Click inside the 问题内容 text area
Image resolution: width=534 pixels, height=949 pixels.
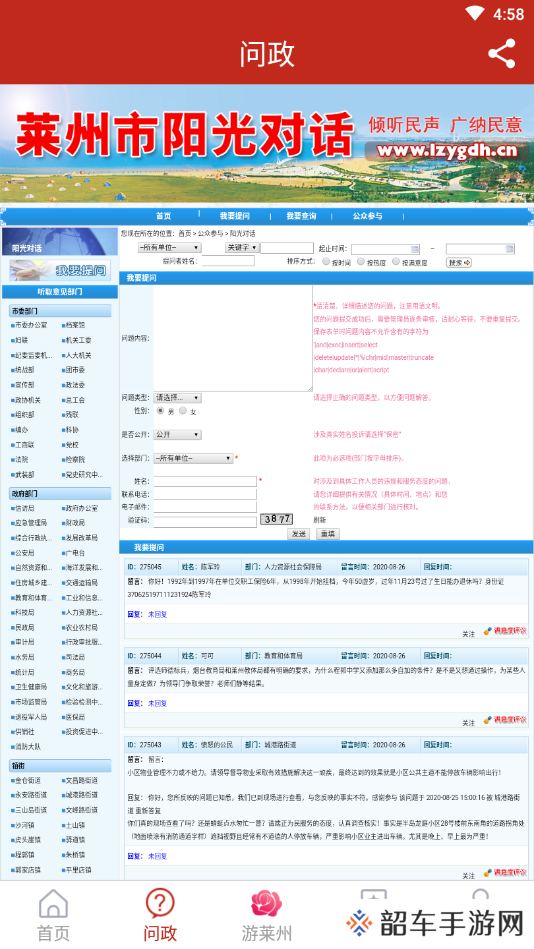tap(233, 338)
